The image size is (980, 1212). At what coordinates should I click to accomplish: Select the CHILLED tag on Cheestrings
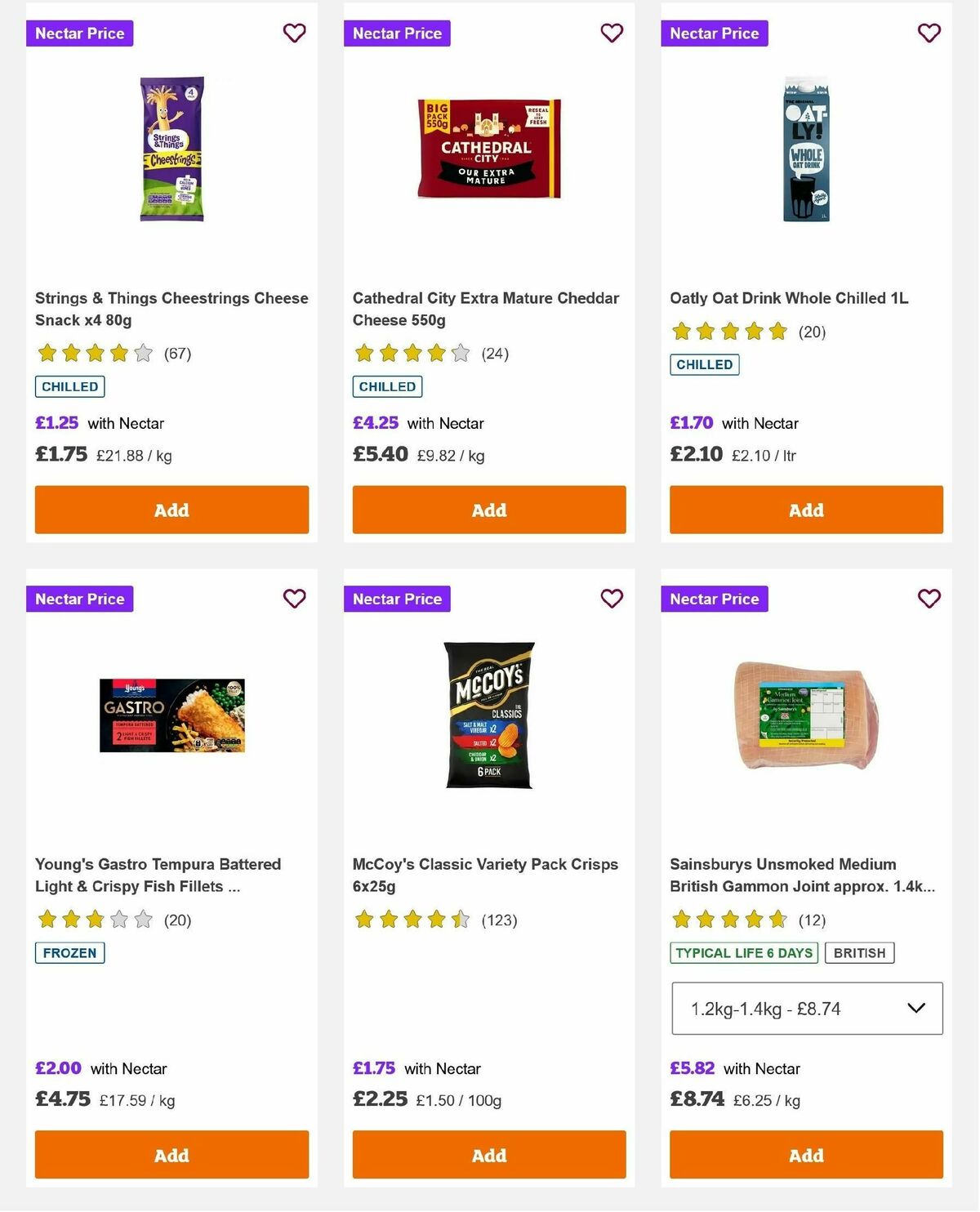click(x=69, y=385)
